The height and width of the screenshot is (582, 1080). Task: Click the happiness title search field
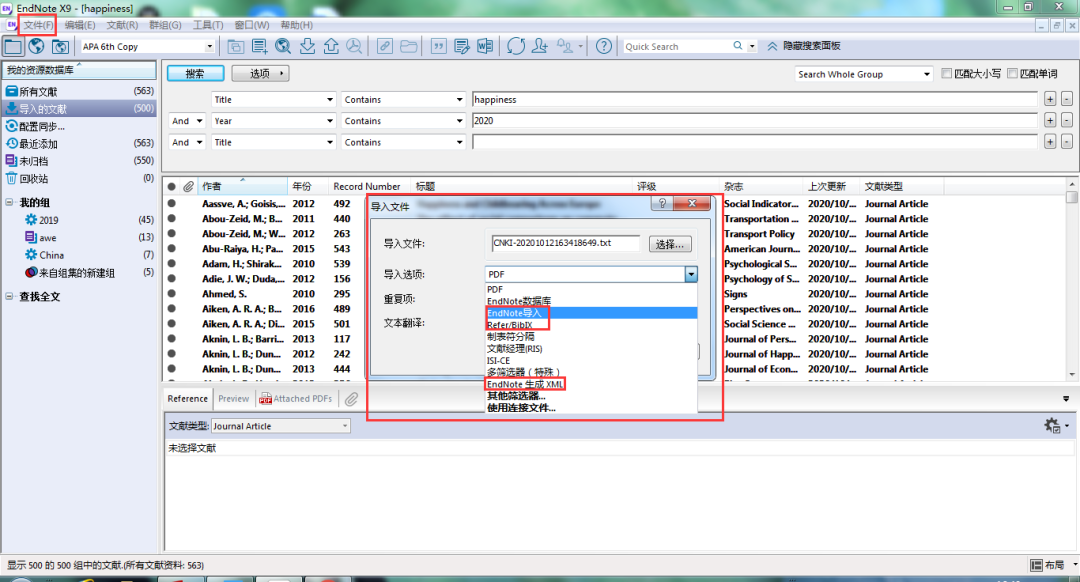pos(754,99)
